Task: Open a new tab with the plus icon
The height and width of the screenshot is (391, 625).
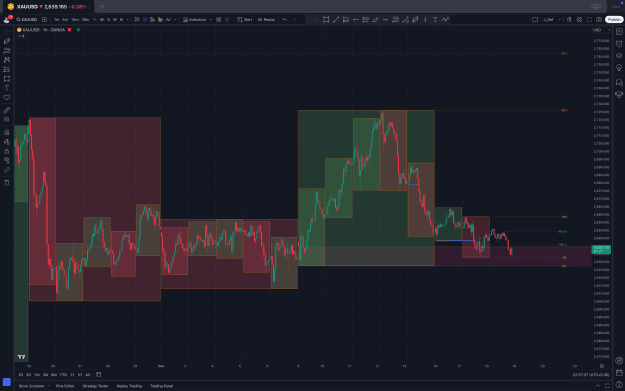Action: (102, 6)
